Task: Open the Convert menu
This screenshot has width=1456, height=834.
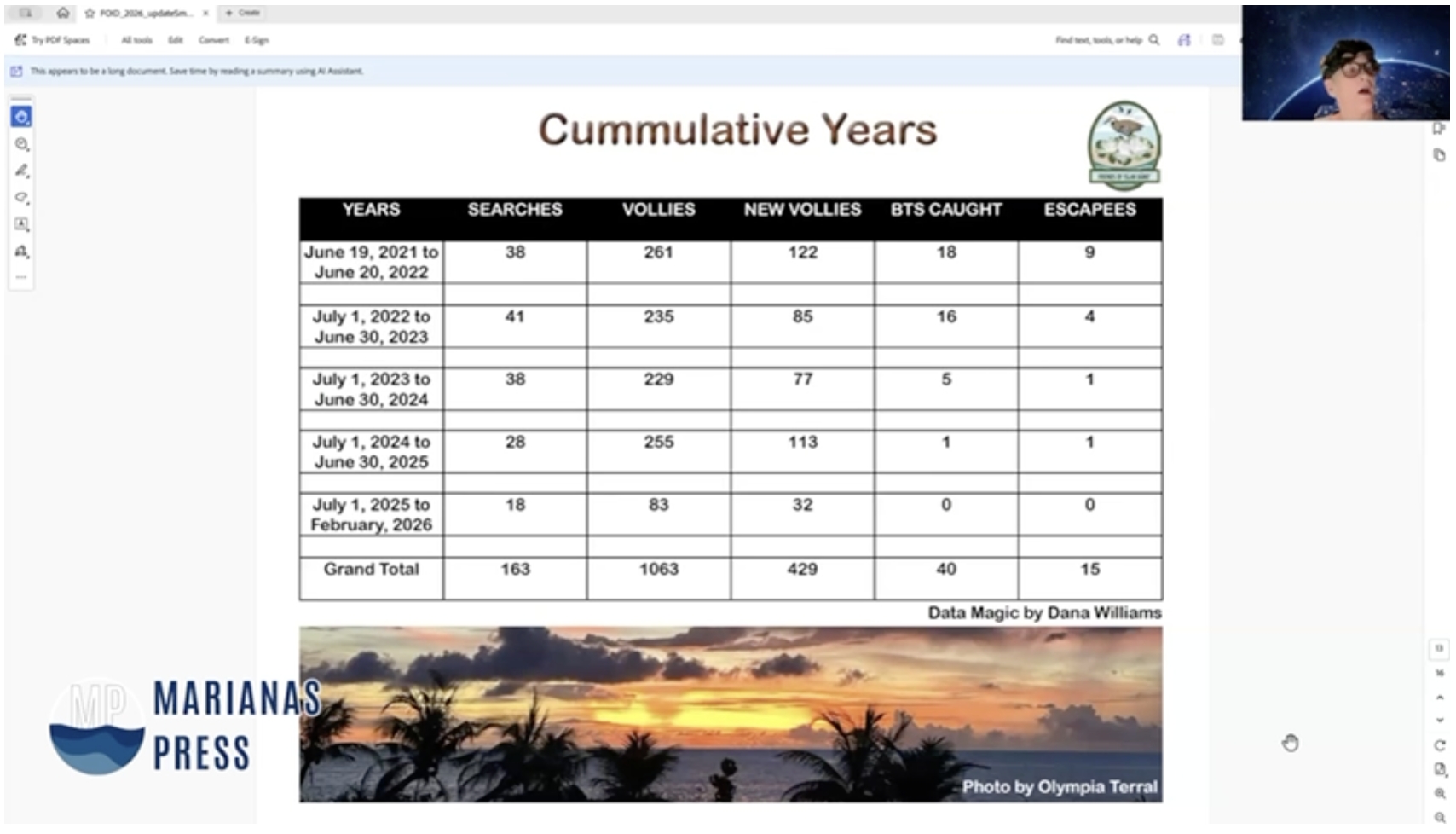Action: pos(213,40)
